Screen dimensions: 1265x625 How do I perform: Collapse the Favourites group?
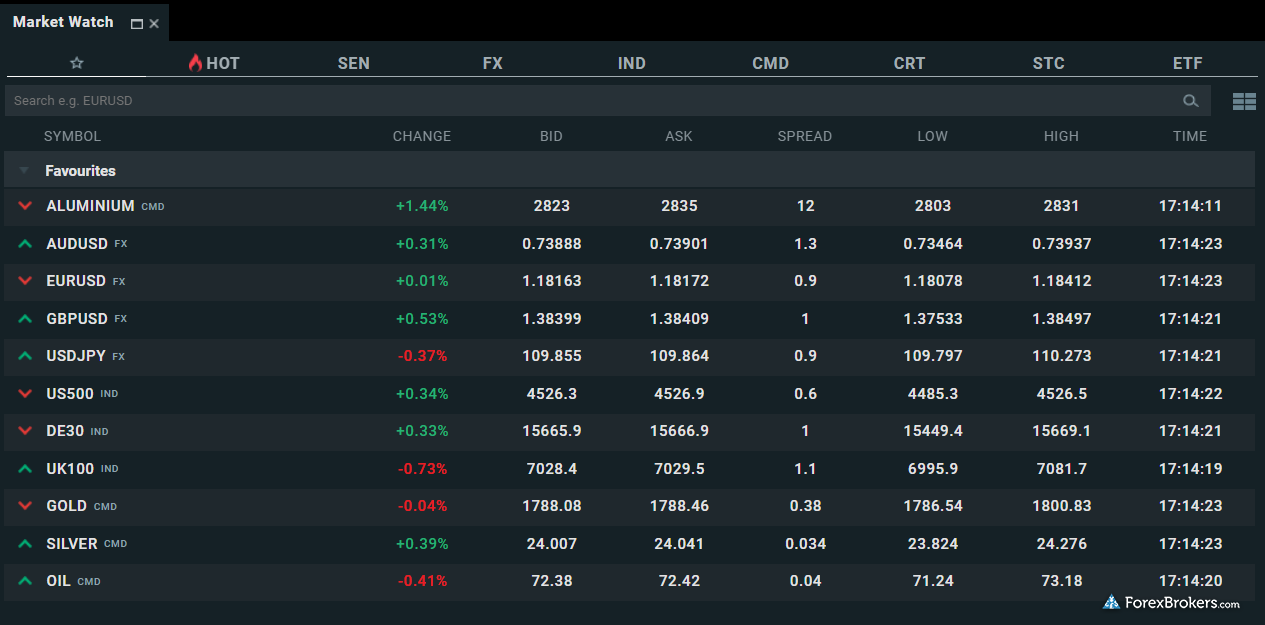24,171
